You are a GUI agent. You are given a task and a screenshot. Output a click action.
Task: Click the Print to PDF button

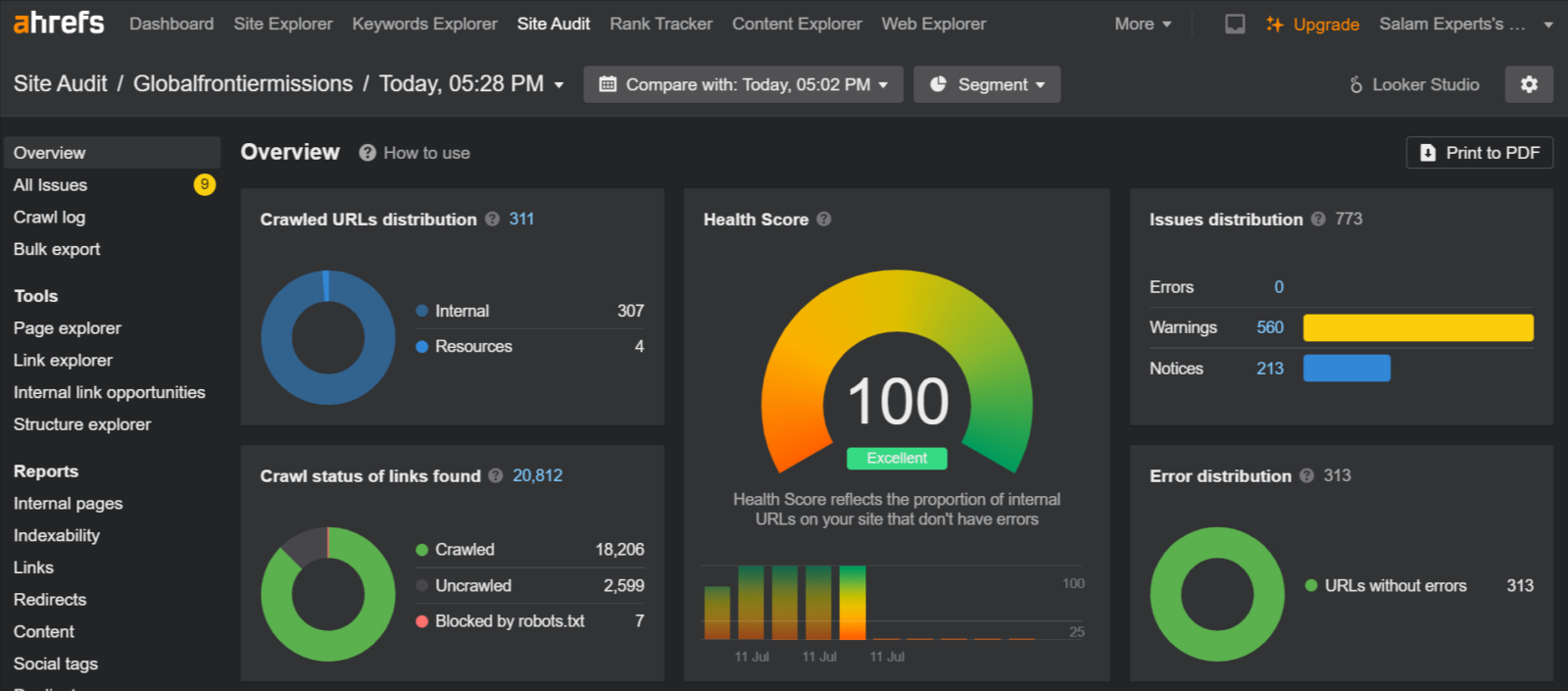click(1480, 153)
